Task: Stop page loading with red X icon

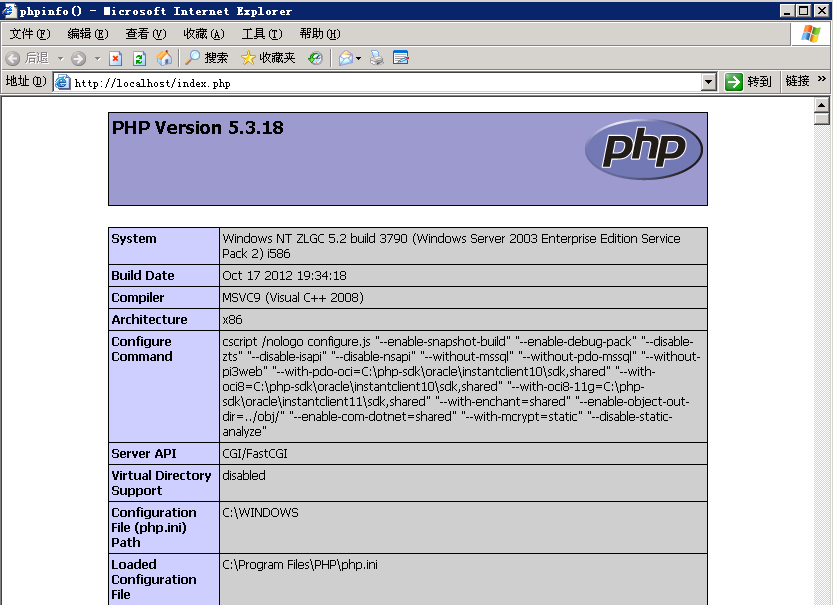Action: [115, 58]
